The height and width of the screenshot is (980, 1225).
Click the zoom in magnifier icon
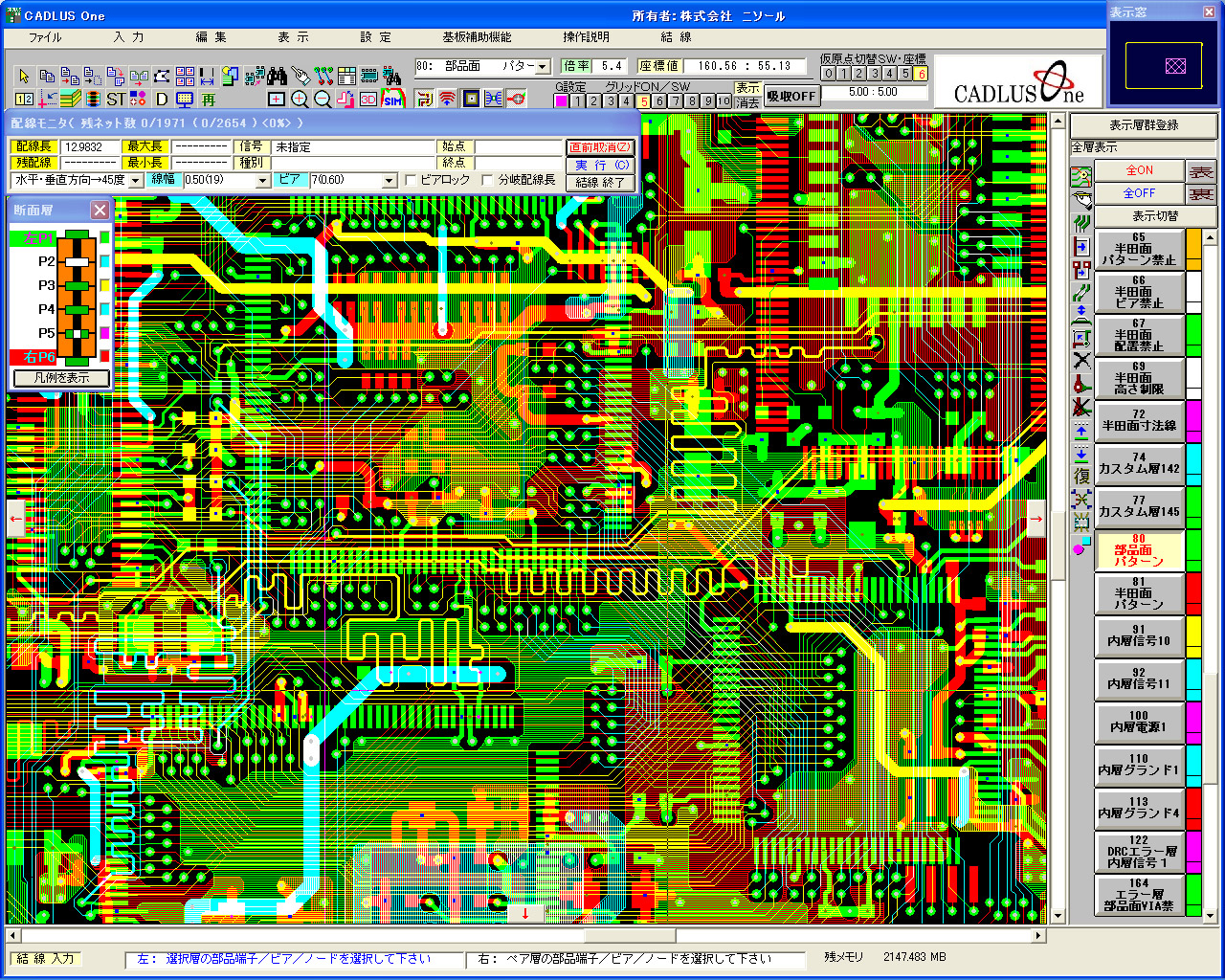[300, 100]
